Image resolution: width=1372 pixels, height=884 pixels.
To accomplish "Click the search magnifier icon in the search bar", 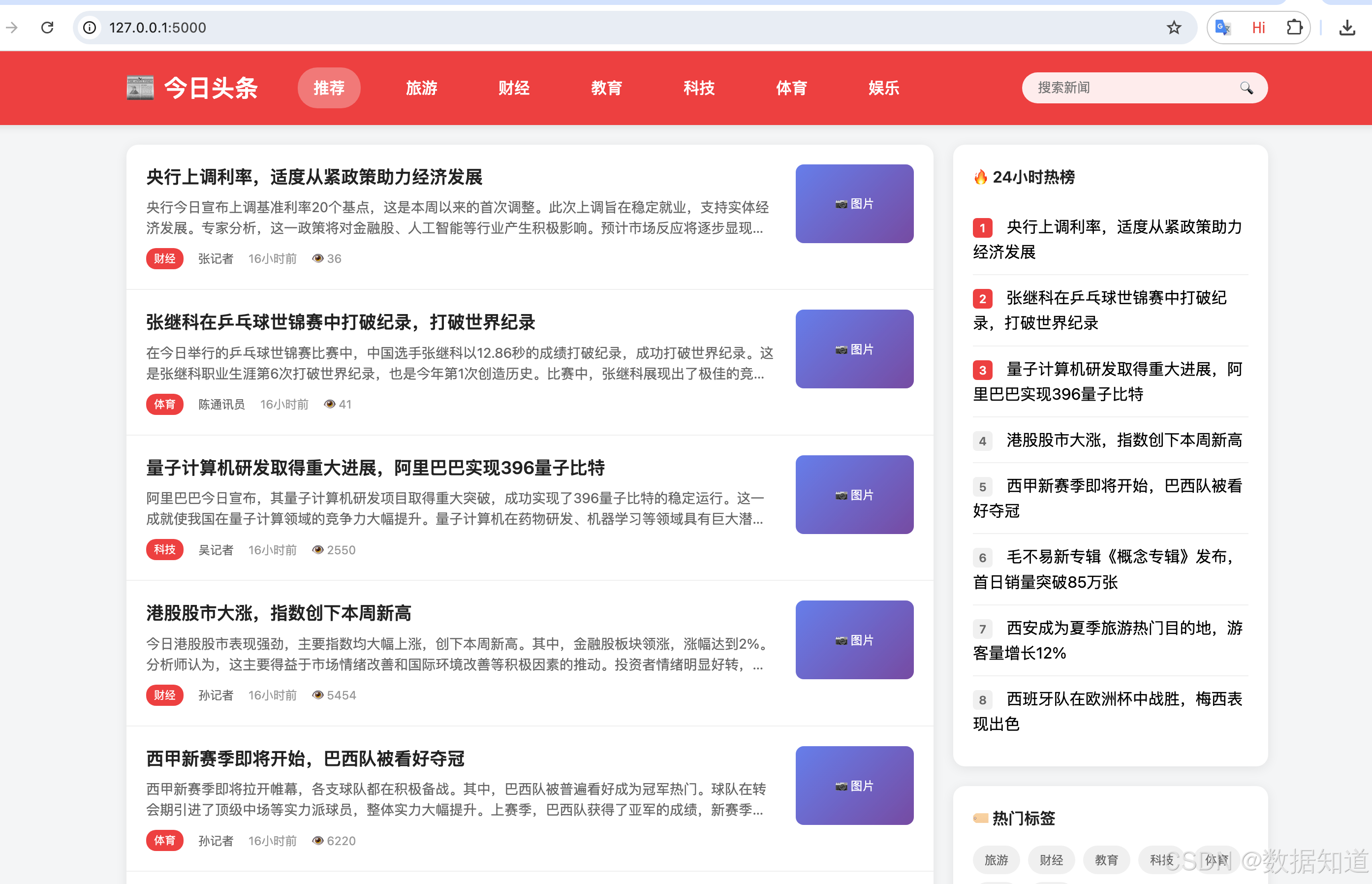I will (1247, 88).
